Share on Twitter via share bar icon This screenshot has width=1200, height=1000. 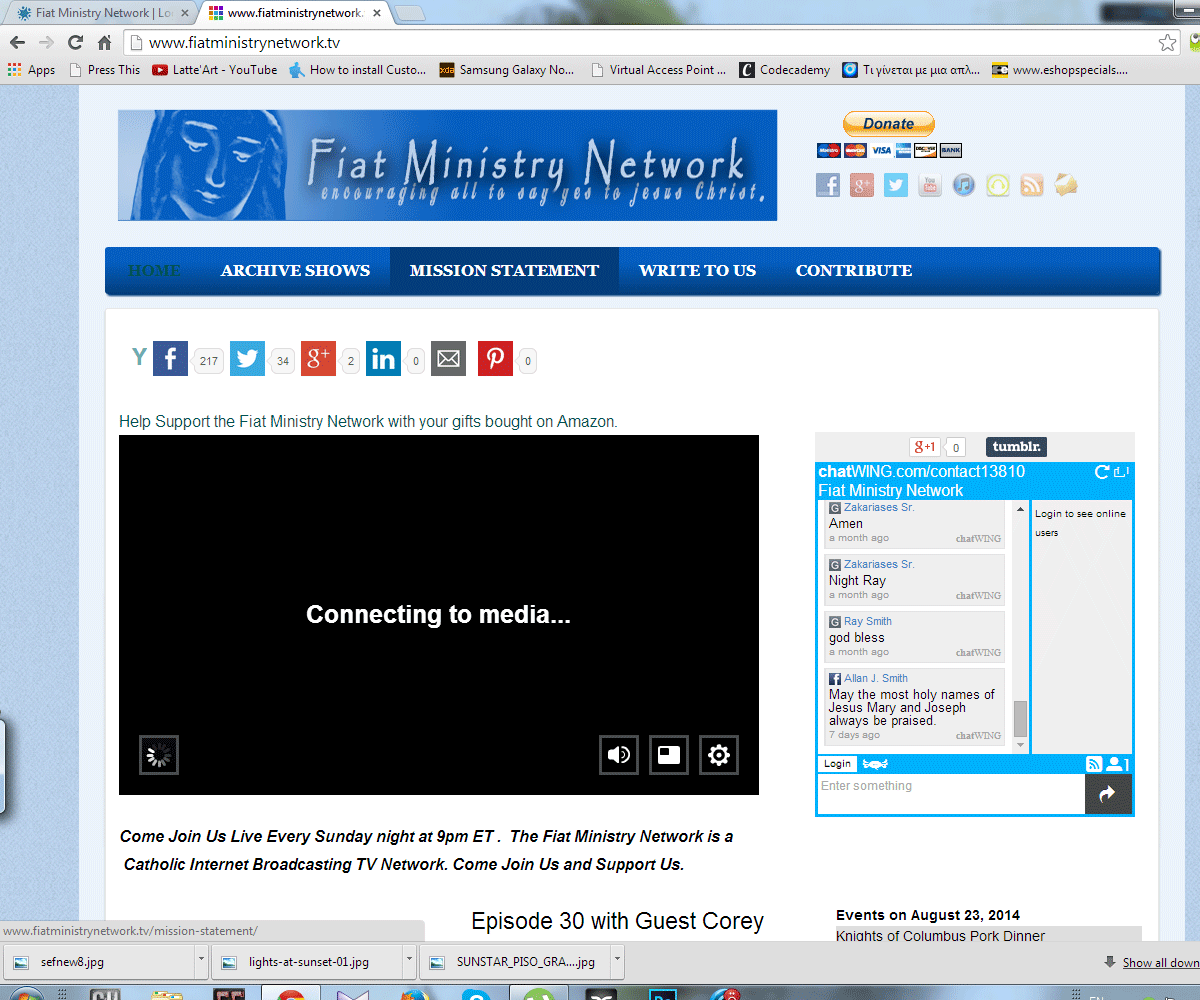(x=247, y=359)
